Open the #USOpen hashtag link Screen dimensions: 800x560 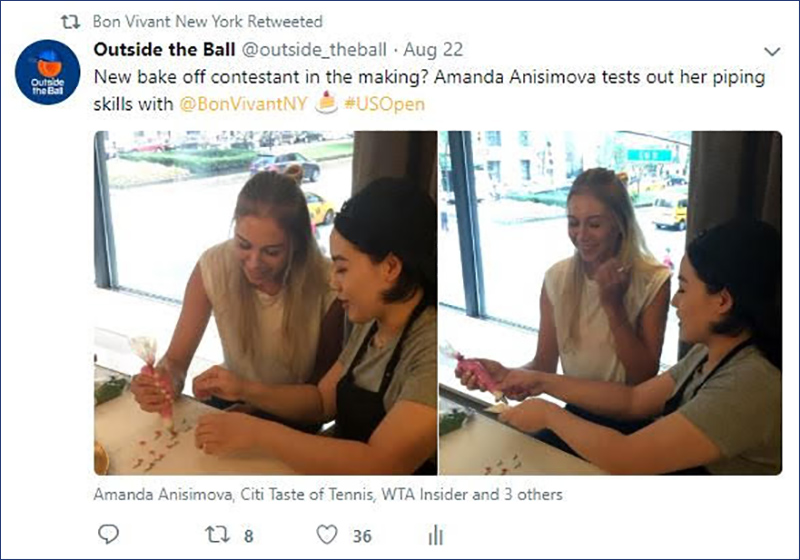point(384,104)
